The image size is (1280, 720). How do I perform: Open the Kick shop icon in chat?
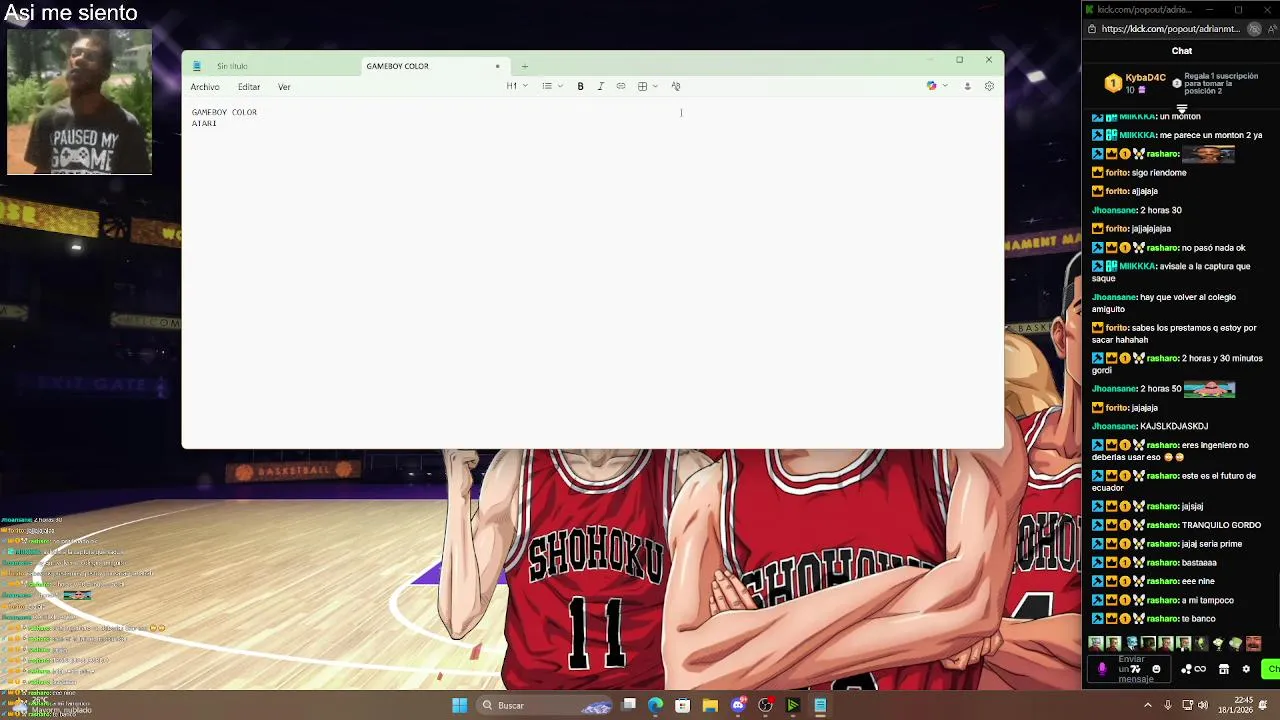pos(1223,669)
